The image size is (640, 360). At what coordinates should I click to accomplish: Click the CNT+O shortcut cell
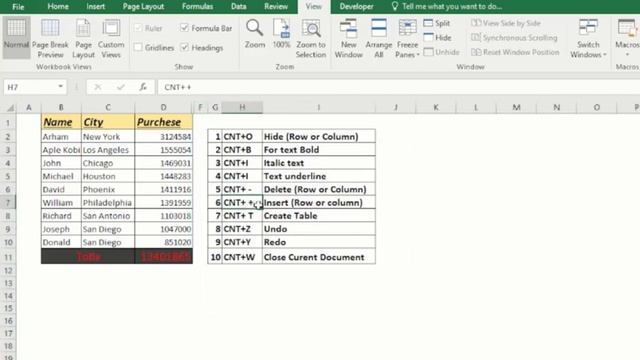click(x=242, y=137)
